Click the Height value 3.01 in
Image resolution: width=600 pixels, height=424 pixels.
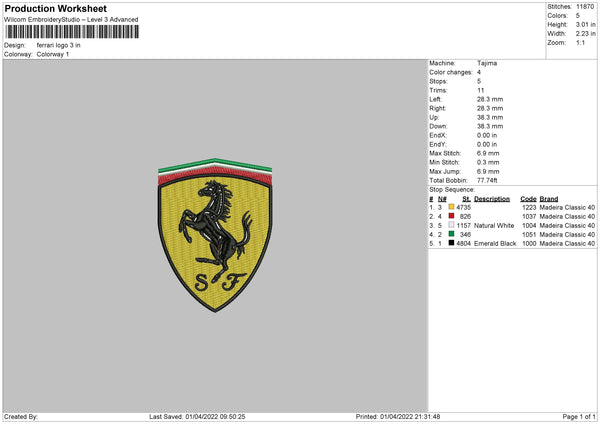coord(585,24)
